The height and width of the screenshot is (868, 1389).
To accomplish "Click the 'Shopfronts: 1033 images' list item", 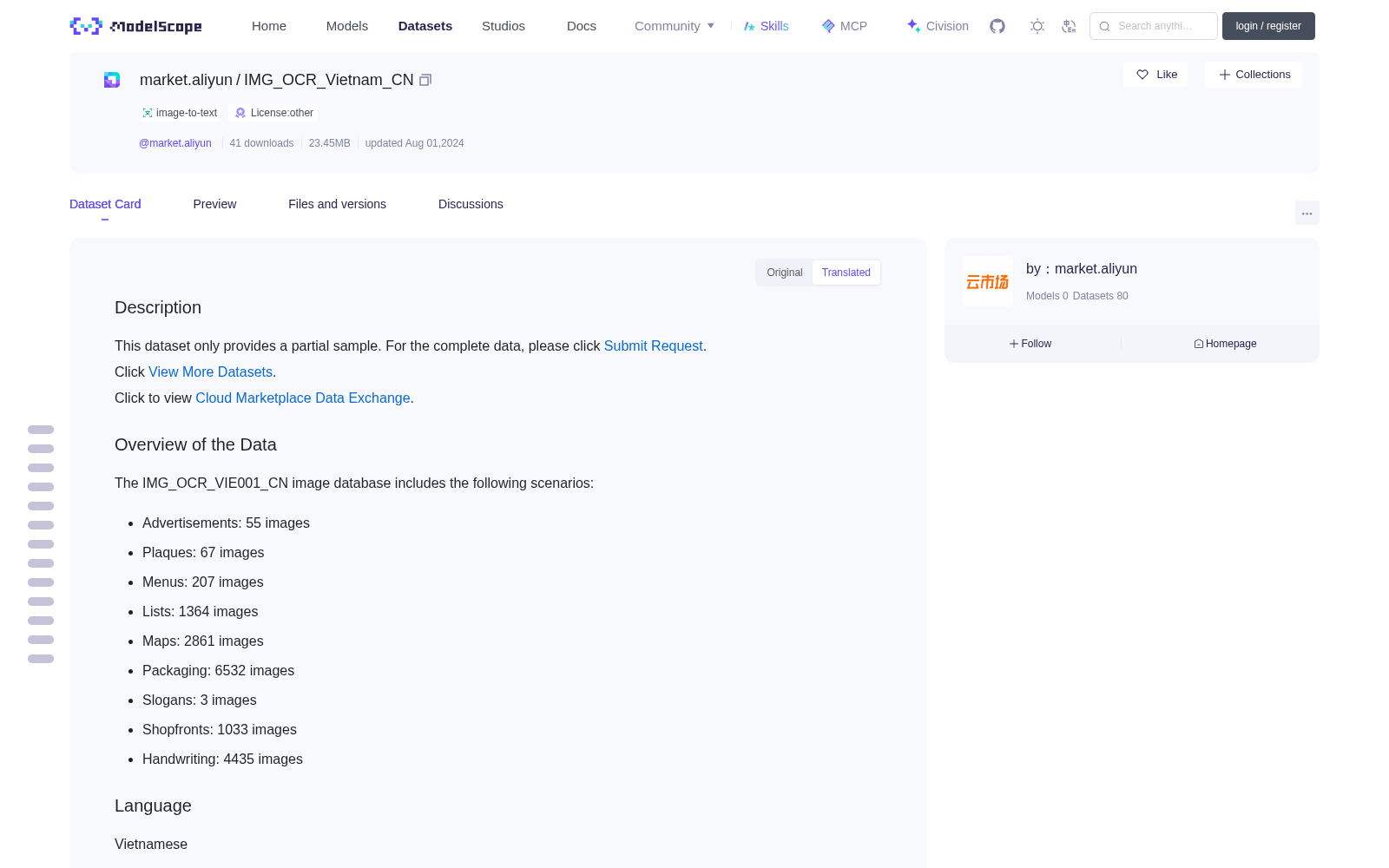I will pyautogui.click(x=220, y=730).
